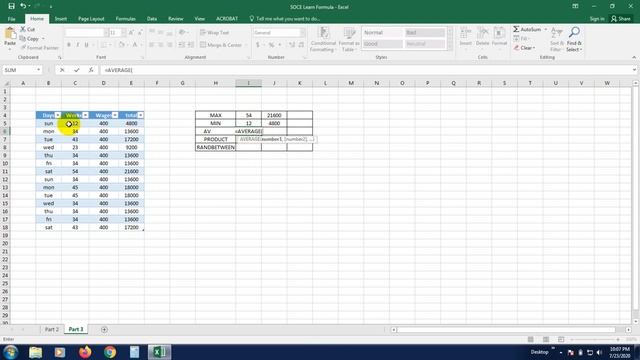Switch to the Part 2 sheet tab
This screenshot has height=360, width=640.
click(x=51, y=329)
